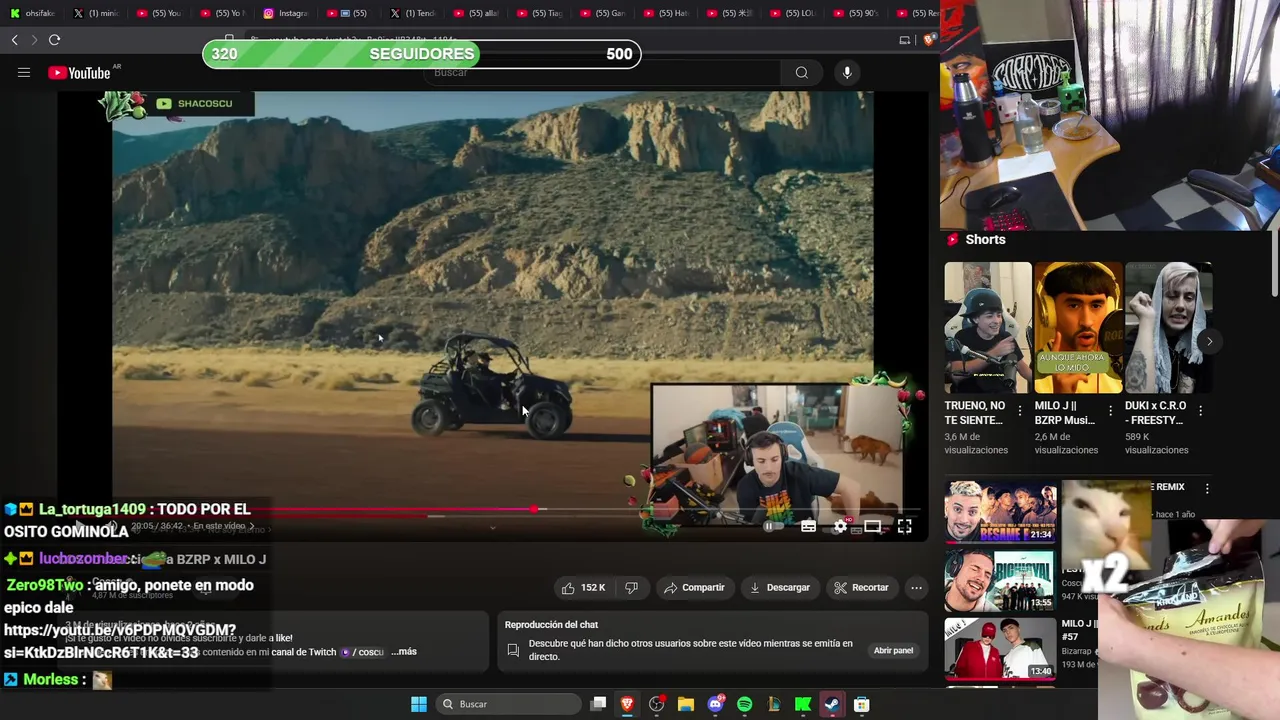Open more actions three-dot menu under video
The height and width of the screenshot is (720, 1280).
(x=916, y=587)
